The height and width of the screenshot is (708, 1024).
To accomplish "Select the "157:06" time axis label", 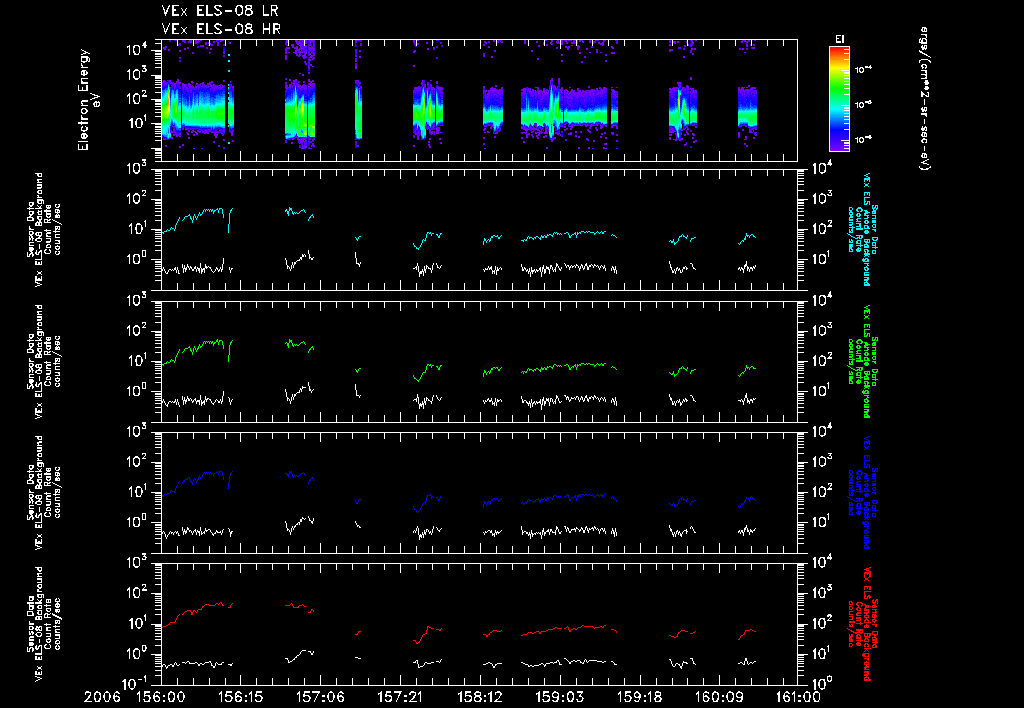I will [321, 698].
